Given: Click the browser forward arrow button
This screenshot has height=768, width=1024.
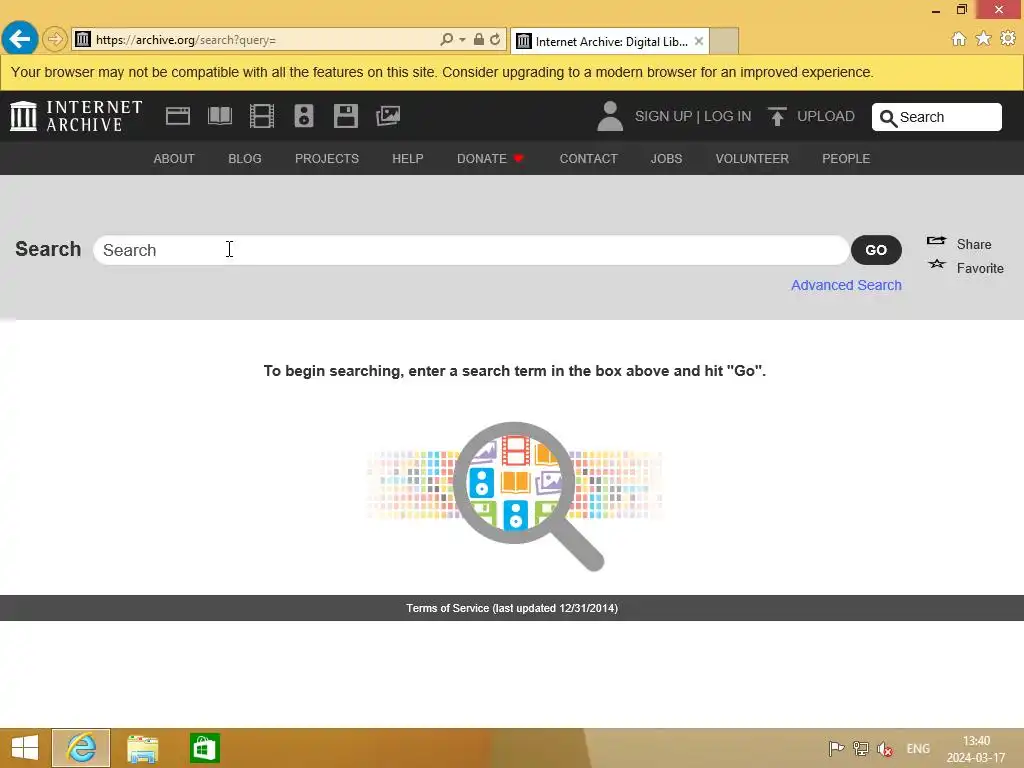Looking at the screenshot, I should coord(55,39).
